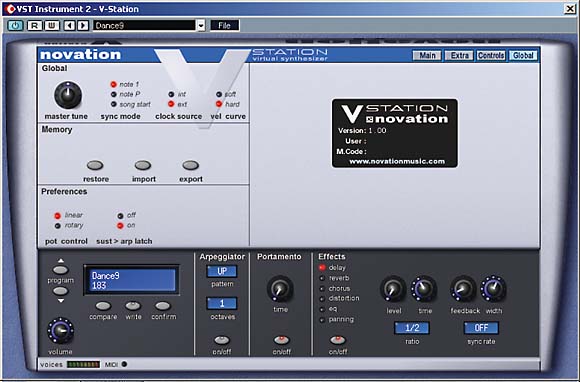Click the voices meter display
Viewport: 580px width, 382px height.
[x=83, y=365]
